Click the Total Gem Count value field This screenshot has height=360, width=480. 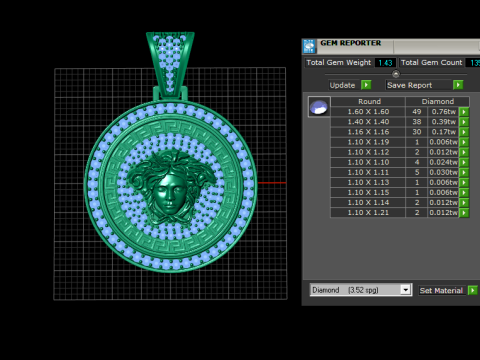click(473, 63)
